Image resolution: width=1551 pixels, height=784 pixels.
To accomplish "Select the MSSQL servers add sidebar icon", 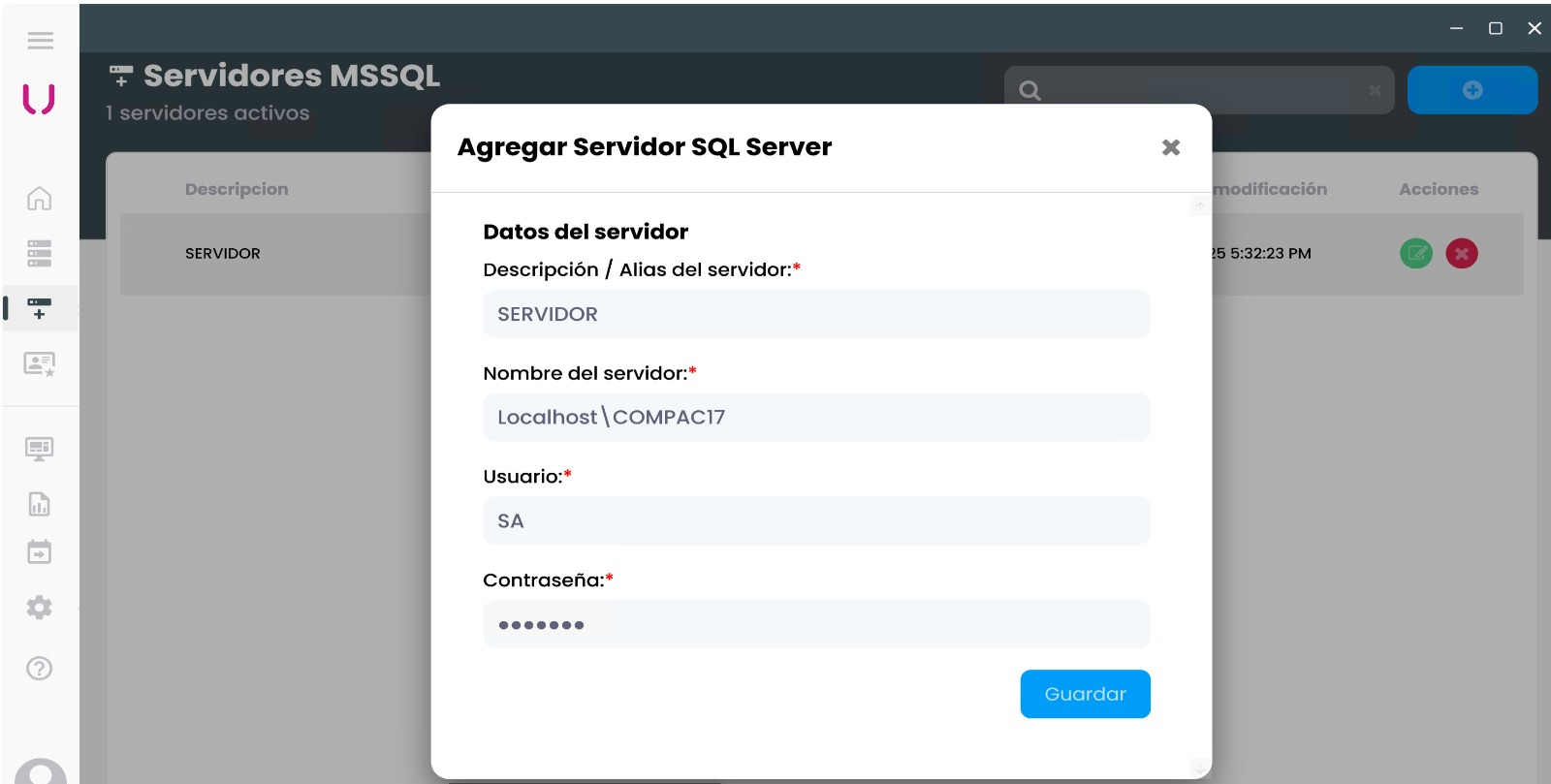I will pyautogui.click(x=39, y=308).
